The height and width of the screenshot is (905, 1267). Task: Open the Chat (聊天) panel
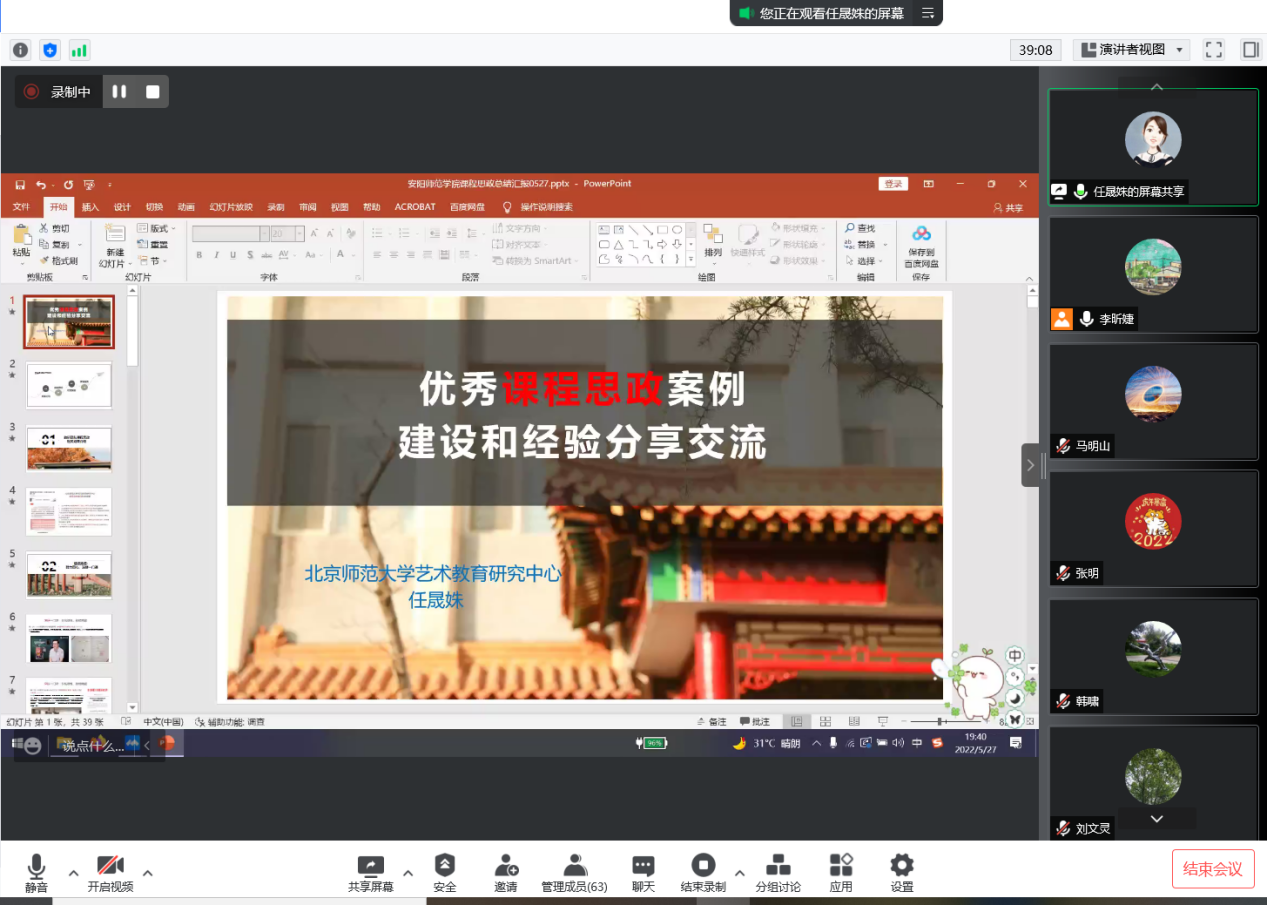coord(643,873)
